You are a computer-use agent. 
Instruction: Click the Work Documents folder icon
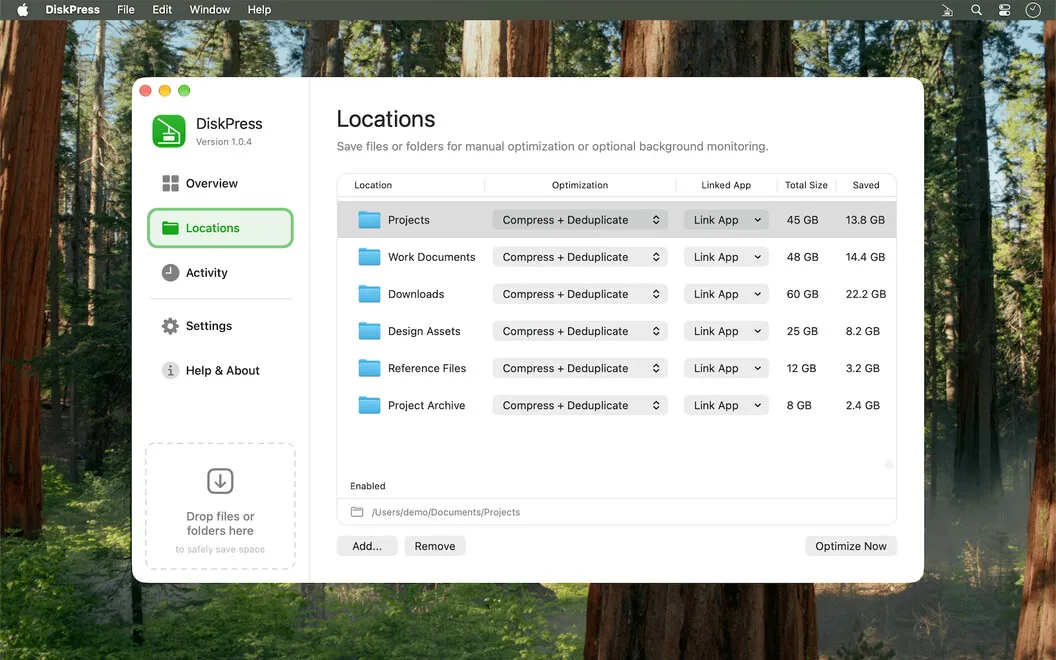[369, 257]
